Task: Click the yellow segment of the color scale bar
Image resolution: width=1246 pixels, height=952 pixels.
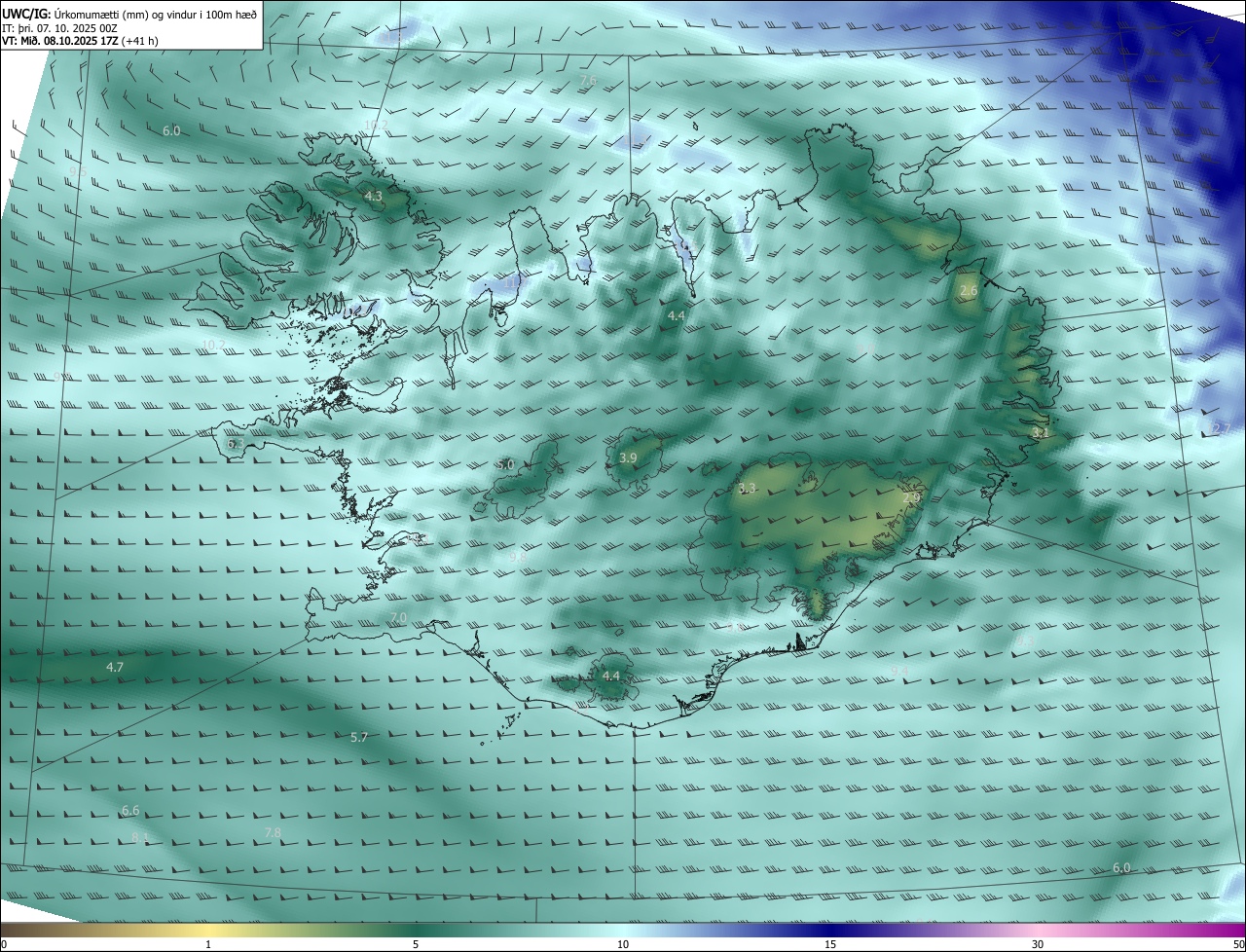Action: pyautogui.click(x=208, y=930)
